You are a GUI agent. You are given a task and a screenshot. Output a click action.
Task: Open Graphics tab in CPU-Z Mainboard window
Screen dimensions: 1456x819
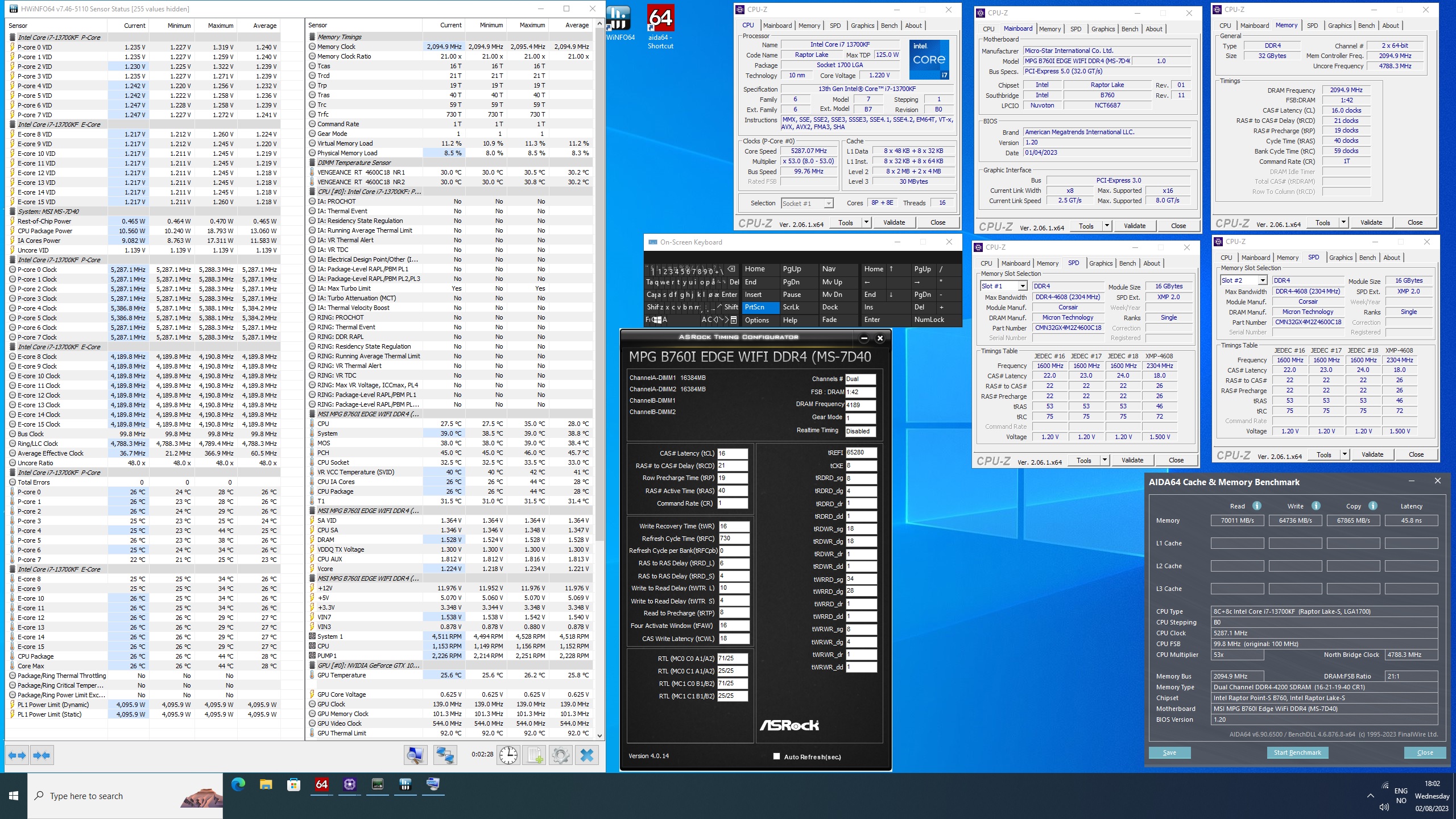coord(1103,29)
